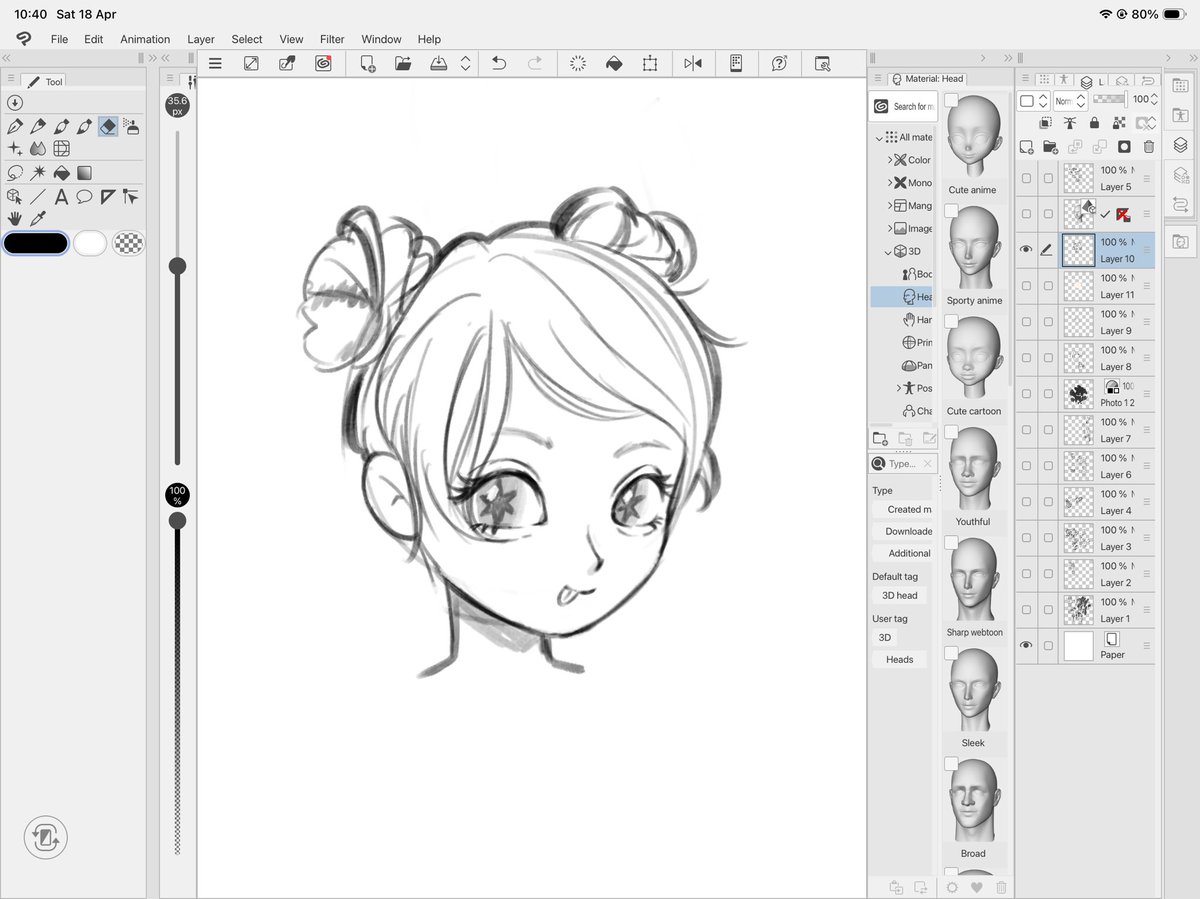1200x899 pixels.
Task: Check the Sporty anime head checkbox
Action: tap(951, 211)
